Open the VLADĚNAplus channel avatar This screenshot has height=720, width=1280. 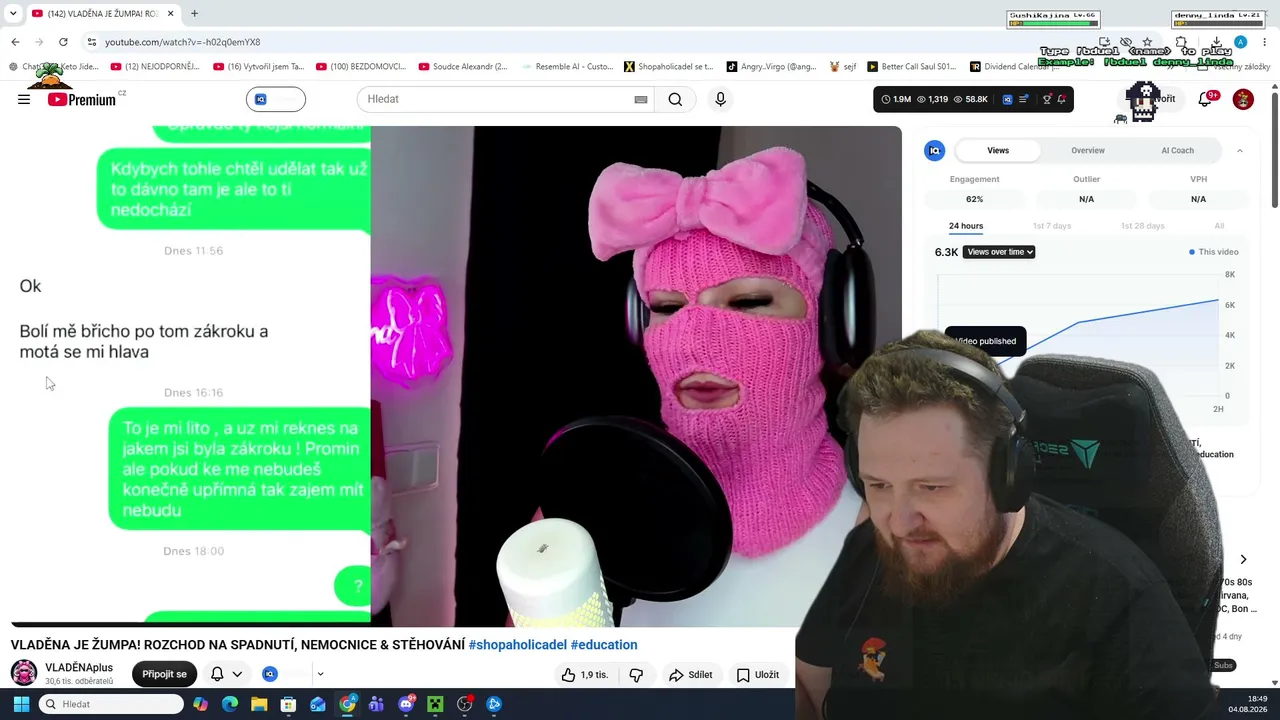pos(24,673)
